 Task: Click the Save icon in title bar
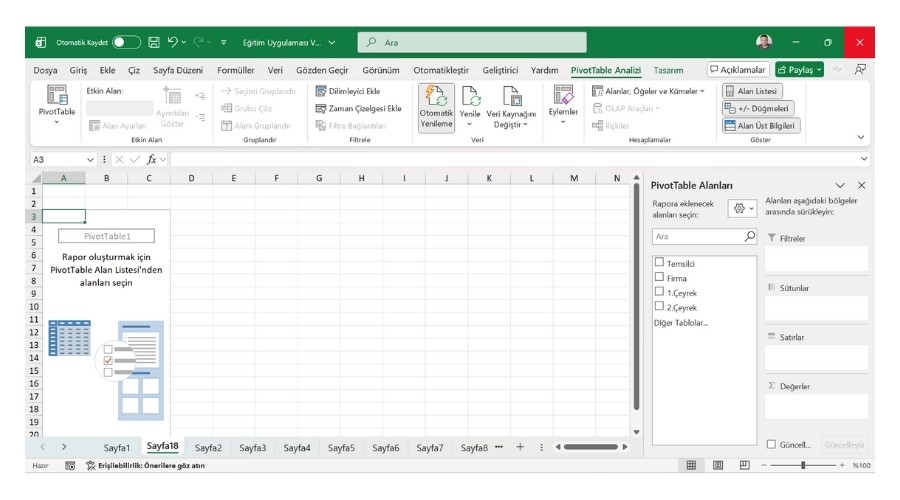pyautogui.click(x=154, y=42)
